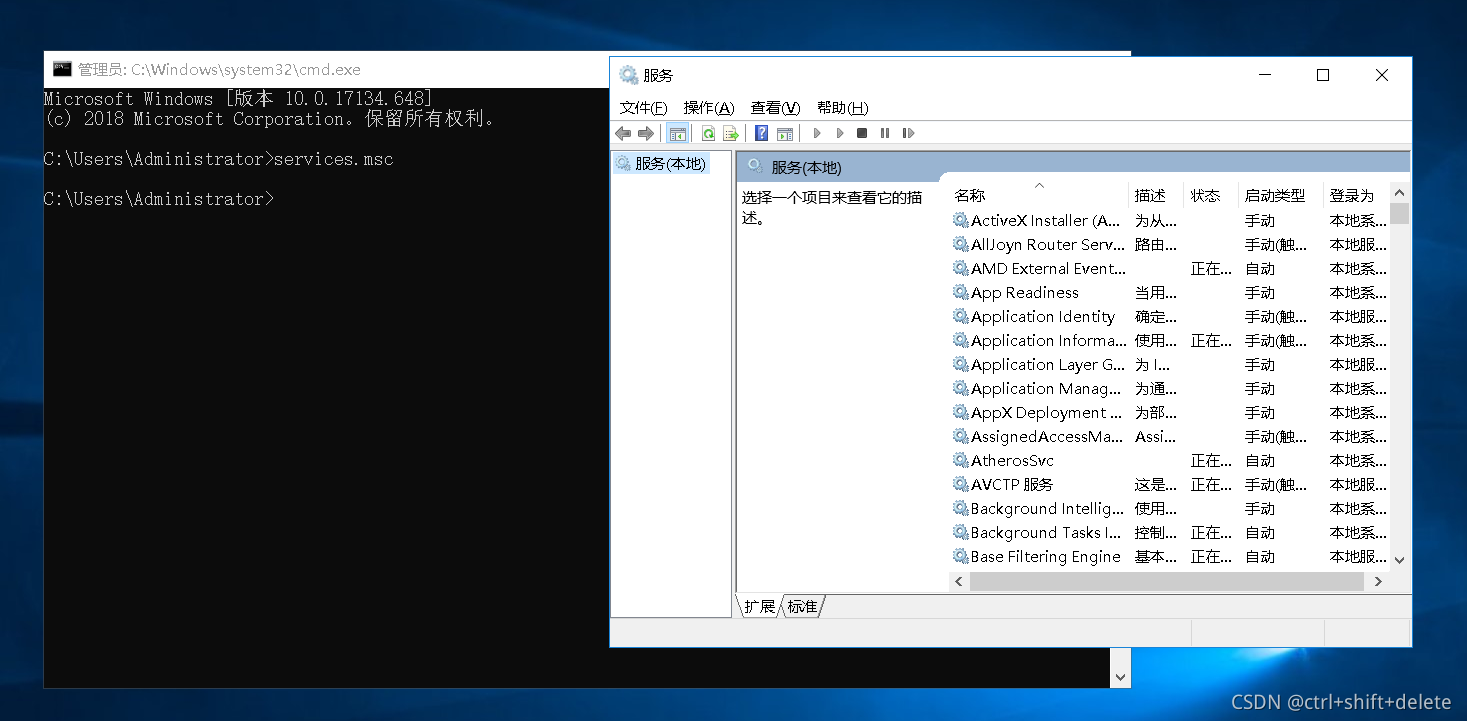This screenshot has height=721, width=1467.
Task: Click the gear icon beside Base Filtering Engine
Action: tap(961, 556)
